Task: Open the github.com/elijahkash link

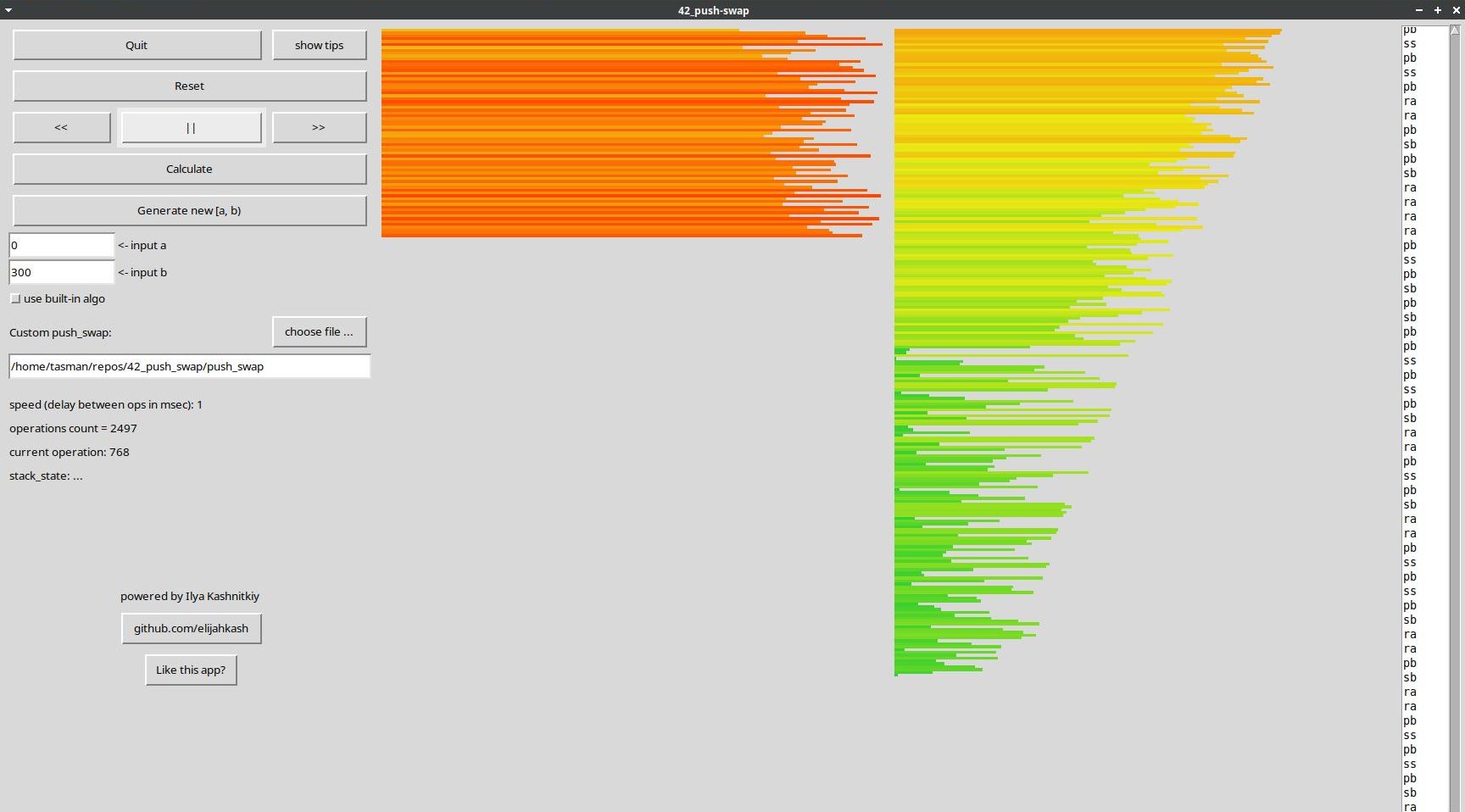Action: click(x=191, y=628)
